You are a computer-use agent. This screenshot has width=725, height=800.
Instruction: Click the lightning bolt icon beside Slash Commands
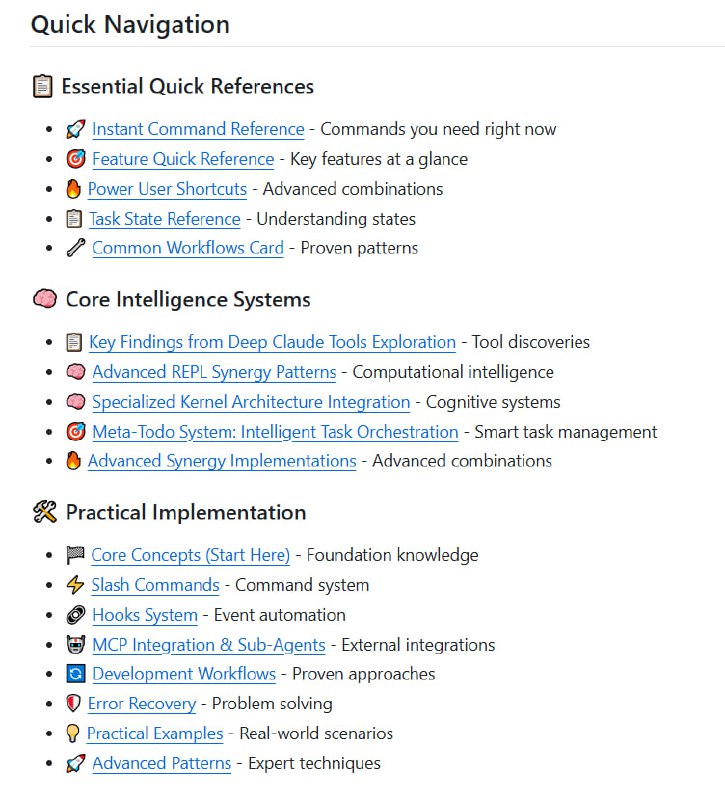click(75, 585)
